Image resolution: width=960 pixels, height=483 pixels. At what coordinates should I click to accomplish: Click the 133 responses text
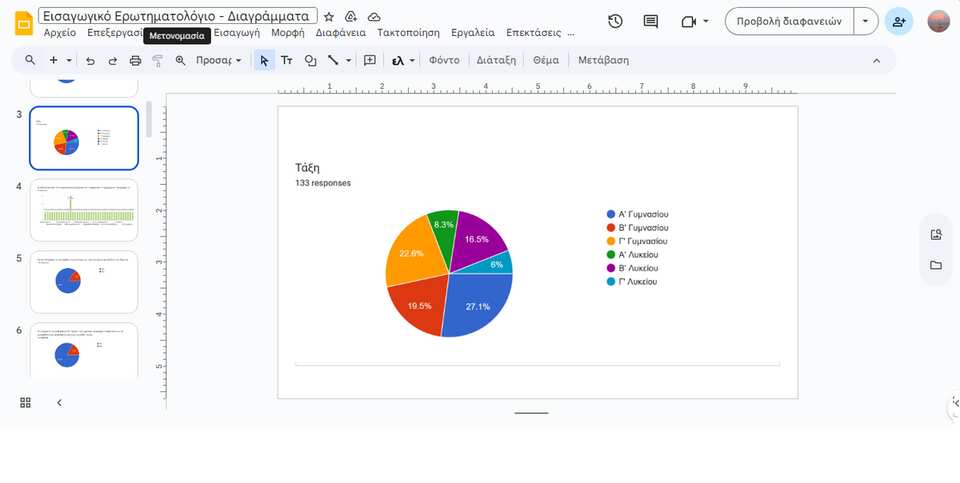pos(323,183)
